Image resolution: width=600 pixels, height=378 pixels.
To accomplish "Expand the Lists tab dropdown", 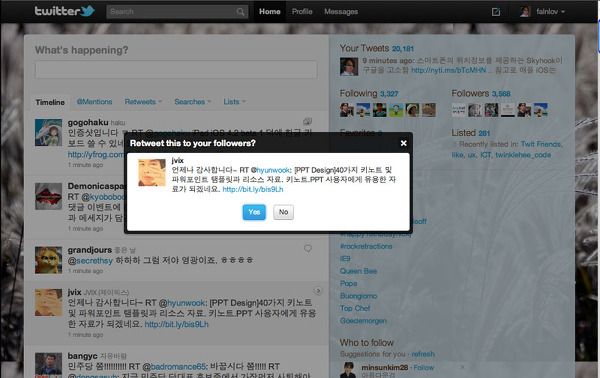I will pos(234,102).
